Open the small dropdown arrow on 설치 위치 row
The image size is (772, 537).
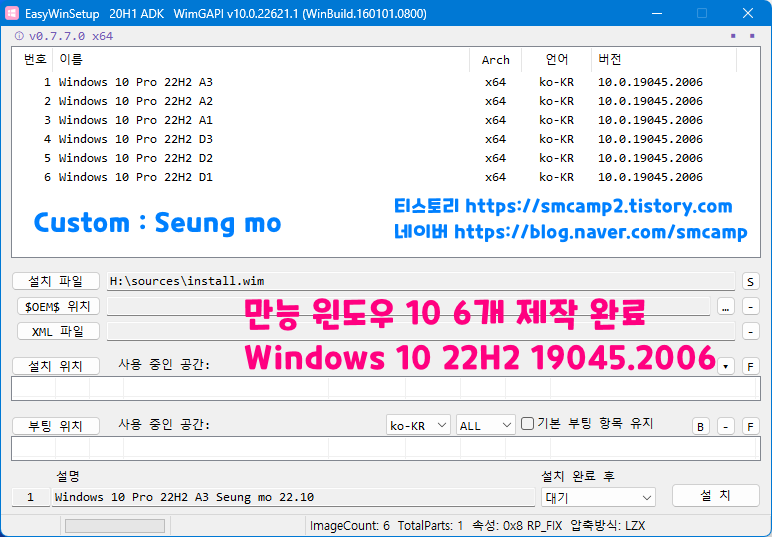tap(726, 366)
